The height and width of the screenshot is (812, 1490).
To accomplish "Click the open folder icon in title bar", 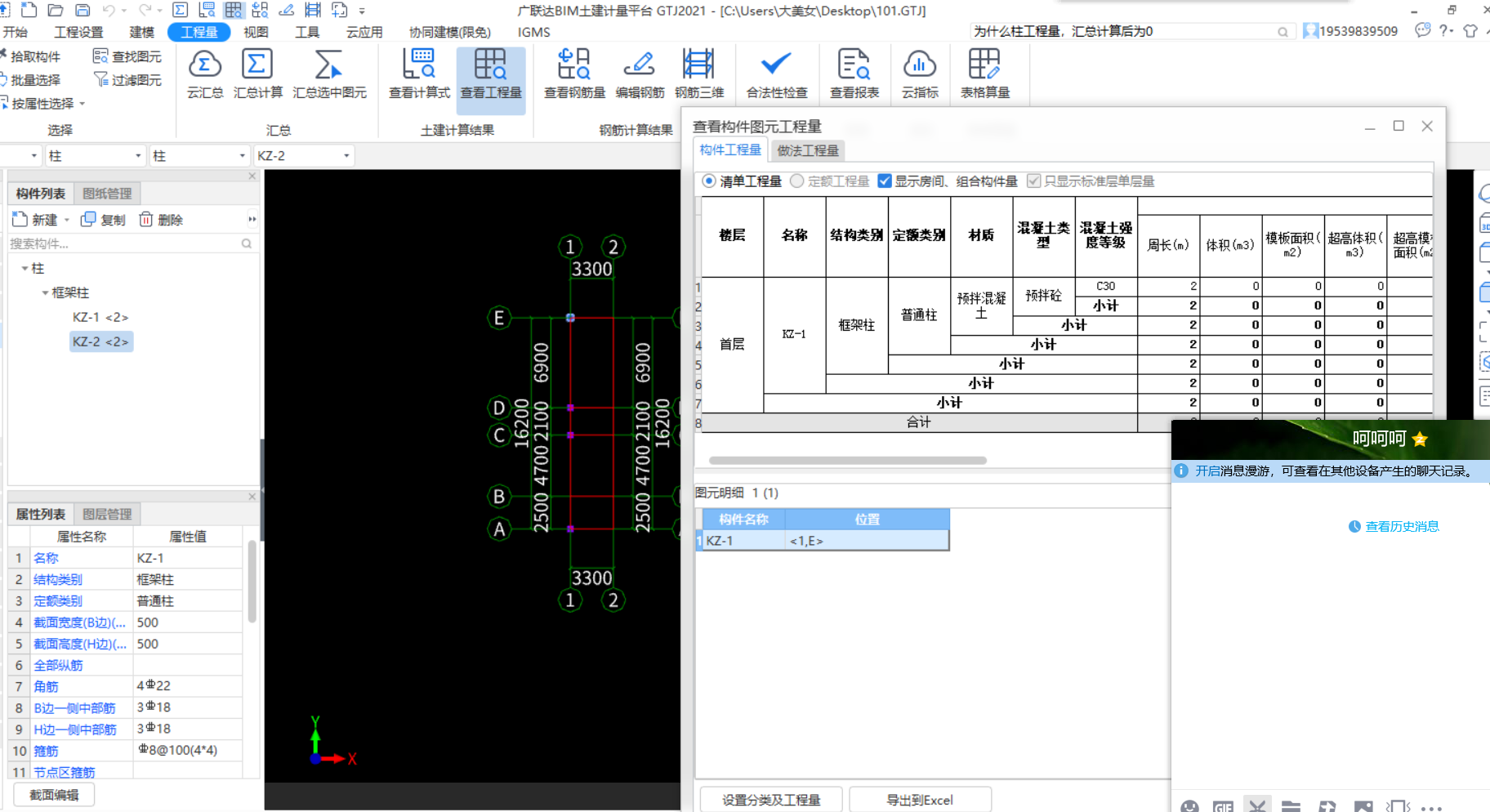I will [x=56, y=11].
